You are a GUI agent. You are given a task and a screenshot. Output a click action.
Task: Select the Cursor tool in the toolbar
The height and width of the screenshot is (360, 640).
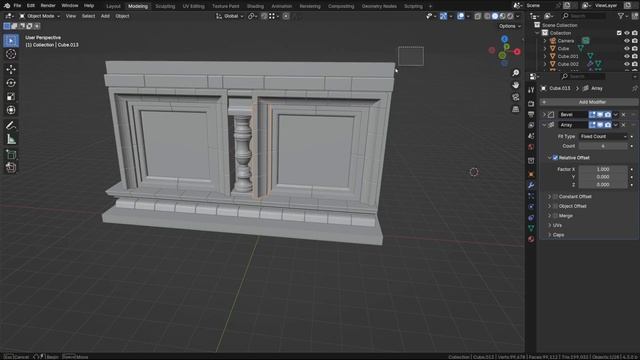[11, 54]
